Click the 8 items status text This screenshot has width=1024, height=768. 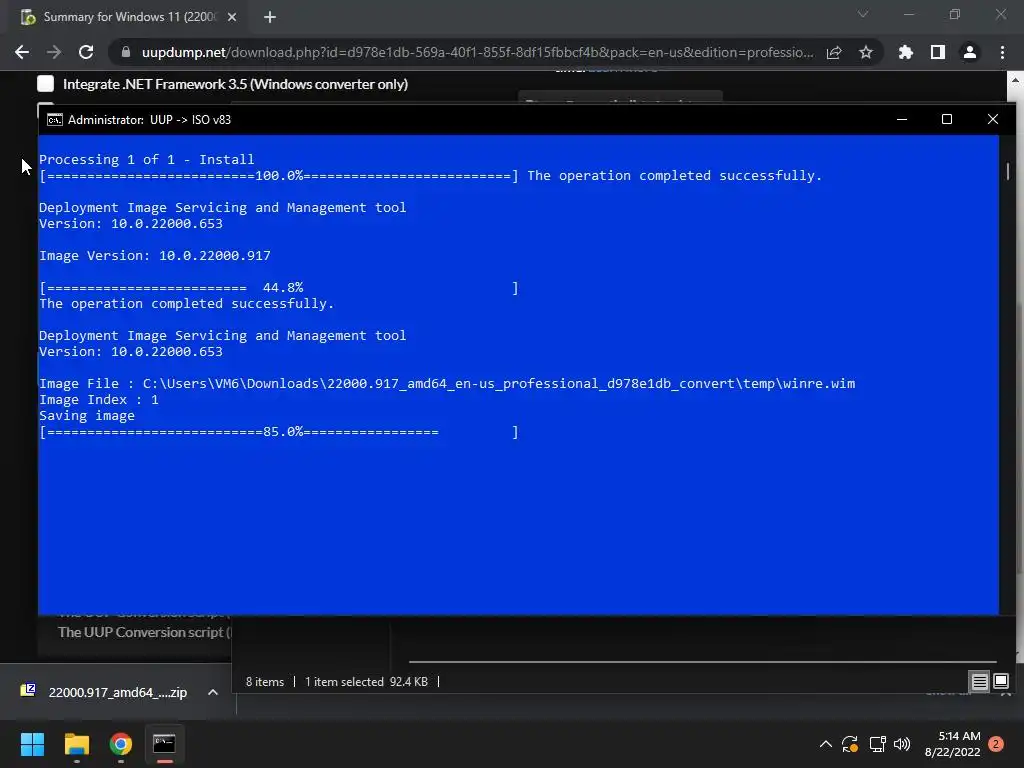(x=264, y=682)
